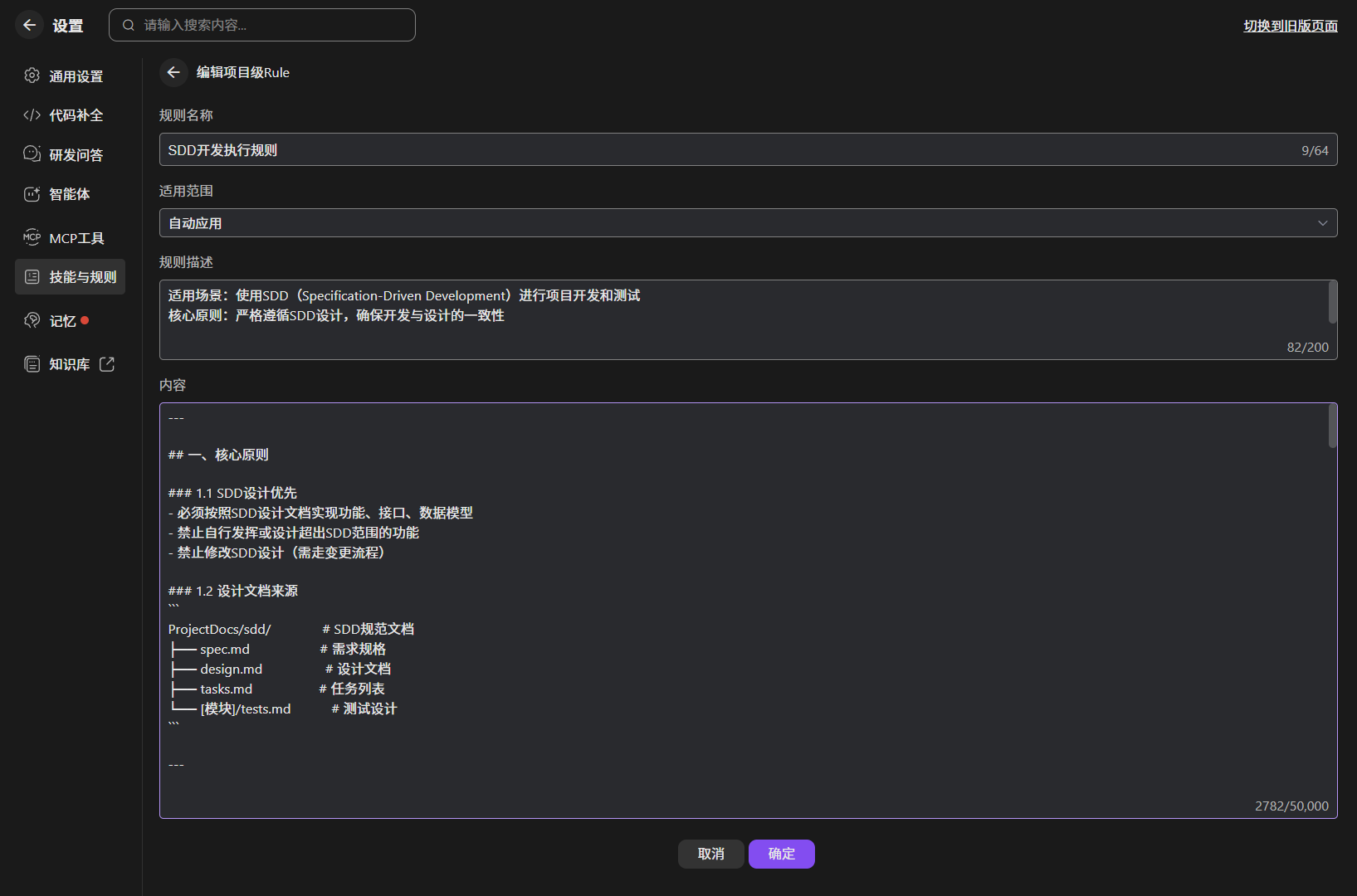The width and height of the screenshot is (1357, 896).
Task: Click the 适用范围 field label
Action: [186, 191]
